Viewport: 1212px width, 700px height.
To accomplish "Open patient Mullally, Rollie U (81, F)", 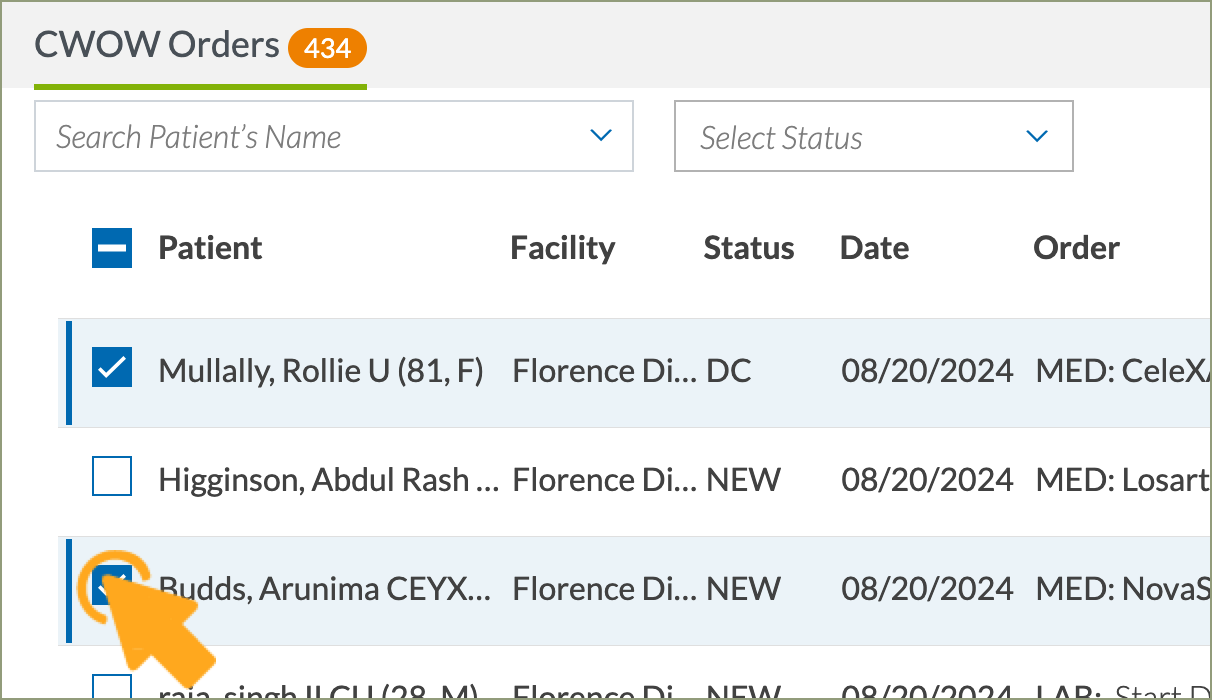I will [320, 372].
